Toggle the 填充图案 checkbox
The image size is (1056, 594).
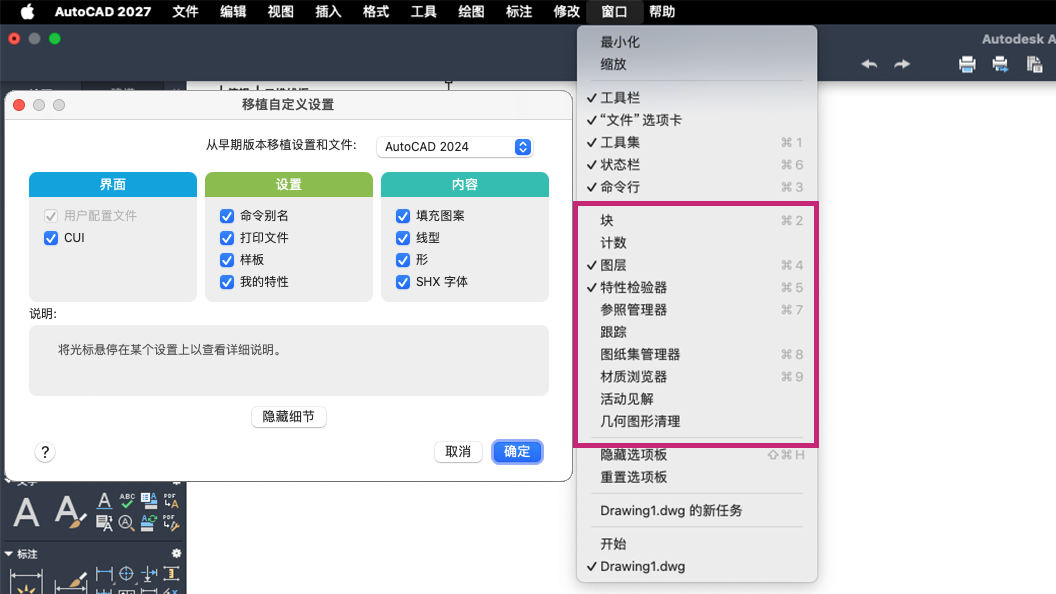tap(403, 216)
